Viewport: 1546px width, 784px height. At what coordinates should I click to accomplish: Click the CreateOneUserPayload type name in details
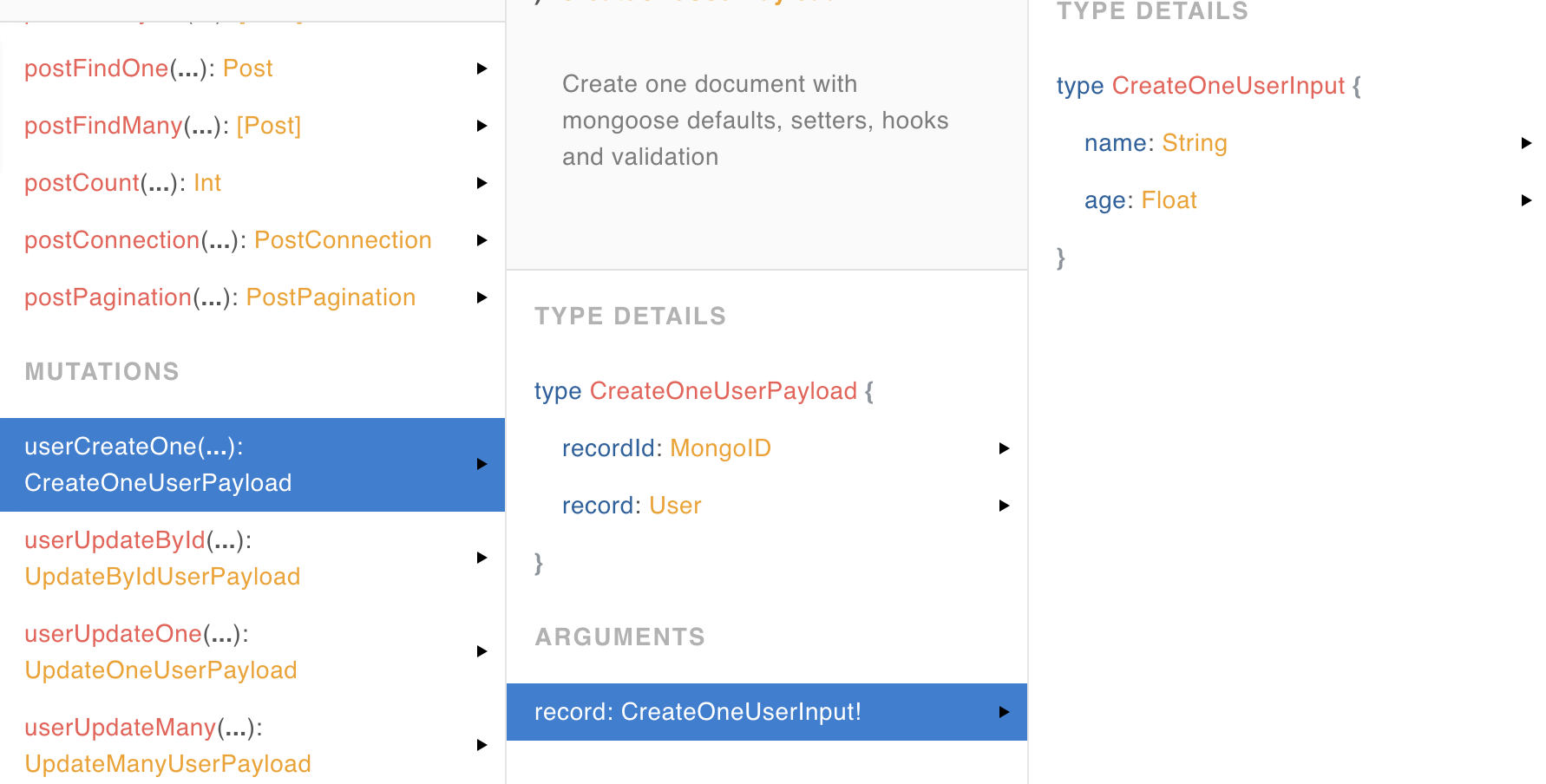724,391
